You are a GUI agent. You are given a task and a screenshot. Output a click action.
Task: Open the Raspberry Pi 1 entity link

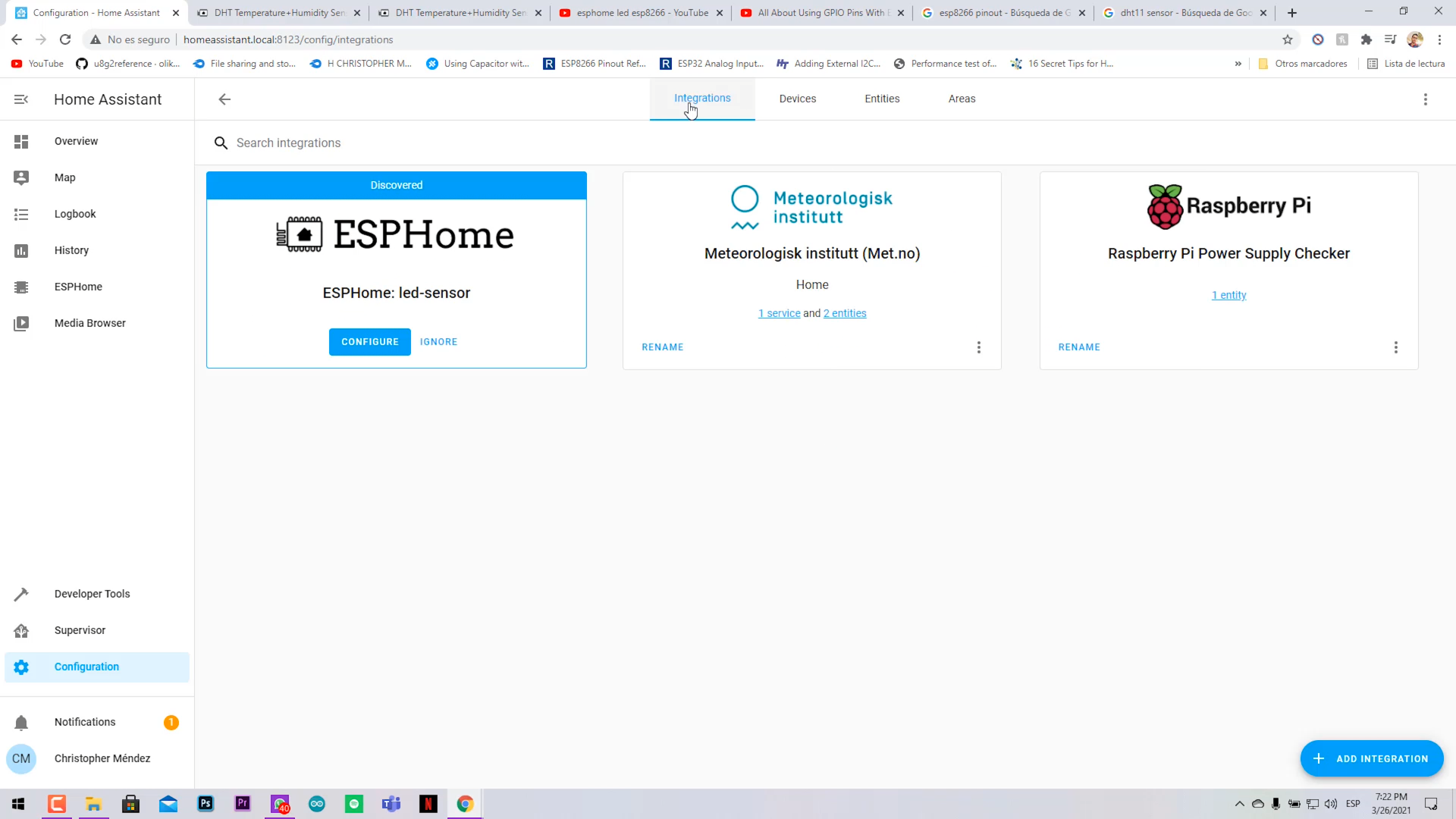1228,295
